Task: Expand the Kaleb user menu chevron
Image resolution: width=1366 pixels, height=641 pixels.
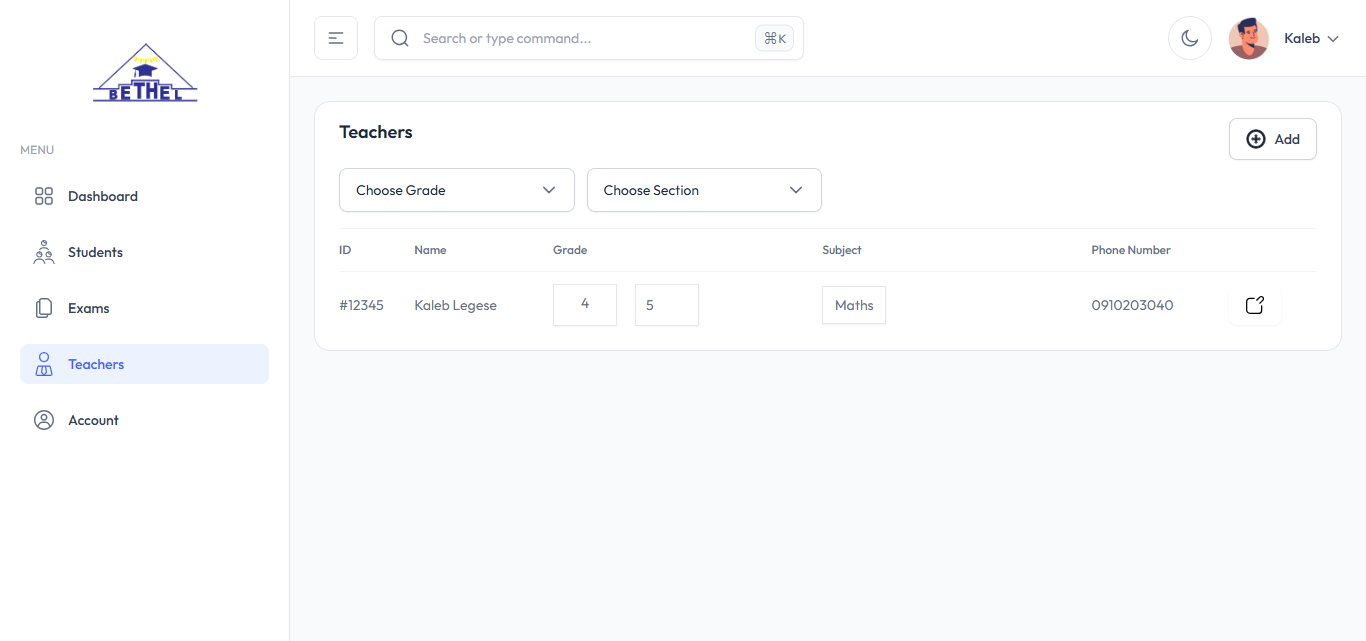Action: [1332, 39]
